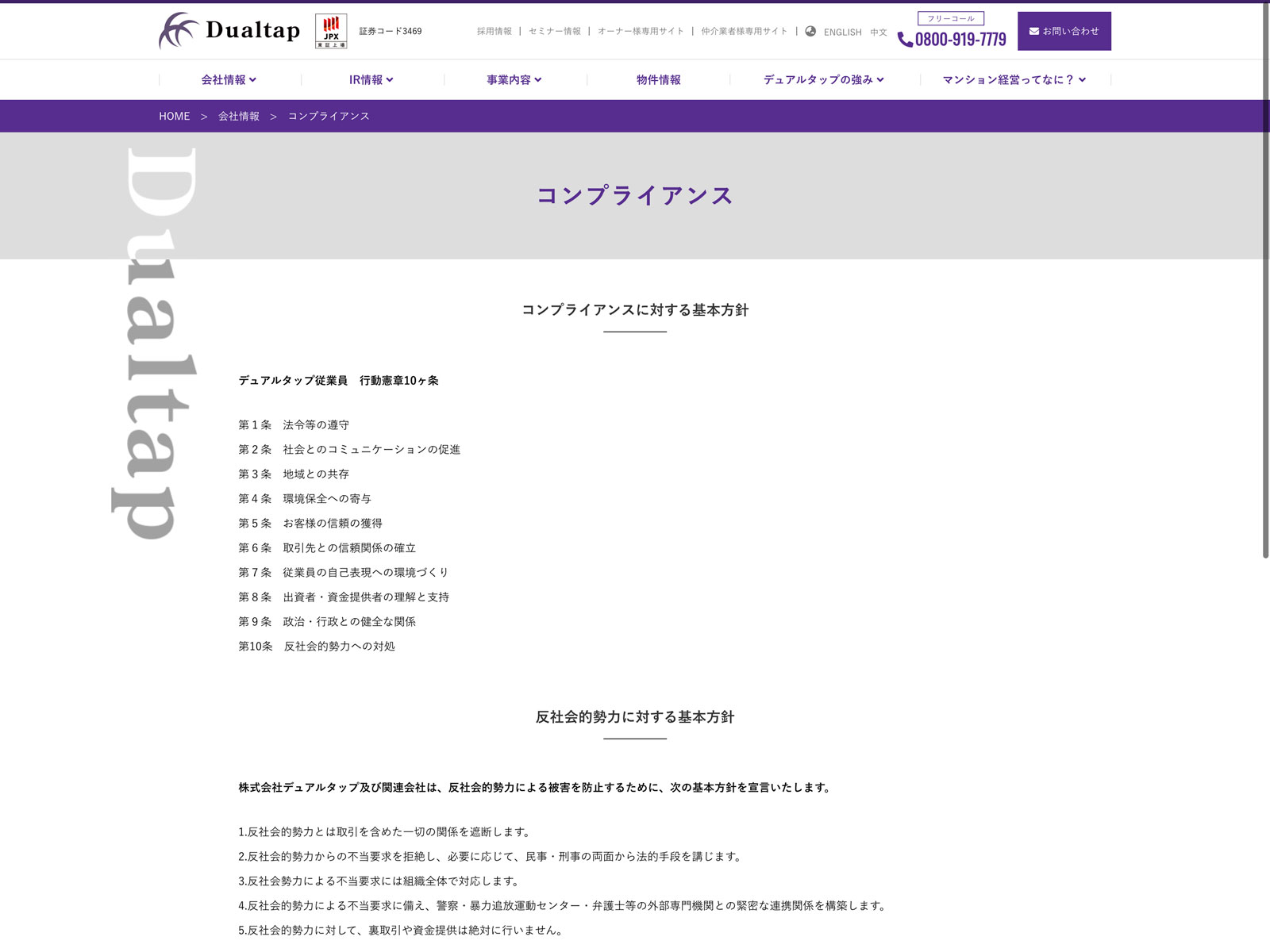Visit the 仲介業者様専用サイト link
Screen dimensions: 1270x952
744,32
